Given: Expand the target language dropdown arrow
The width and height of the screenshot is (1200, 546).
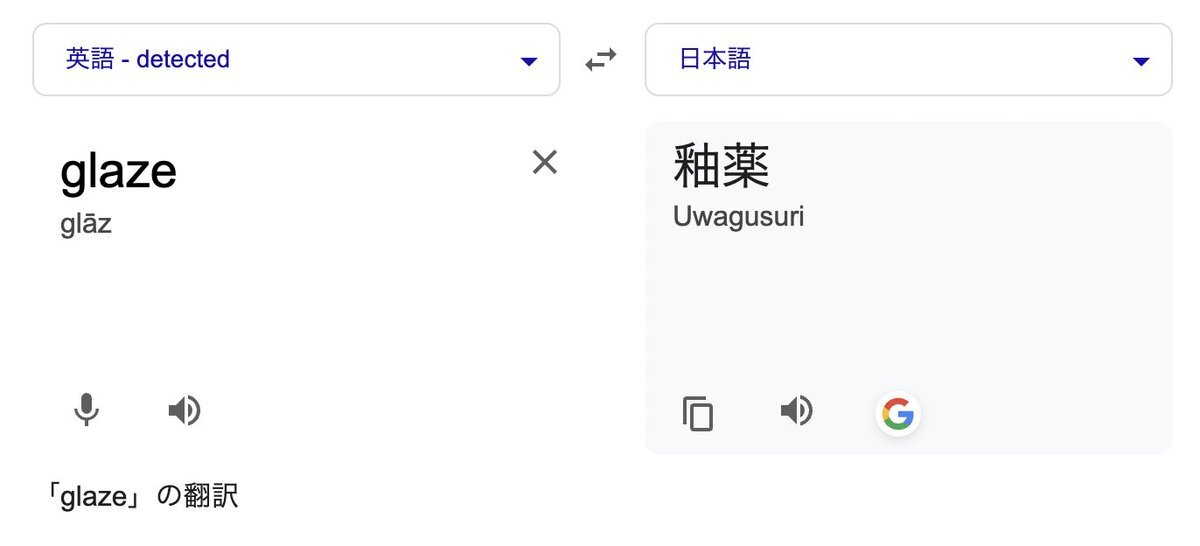Looking at the screenshot, I should [1141, 62].
